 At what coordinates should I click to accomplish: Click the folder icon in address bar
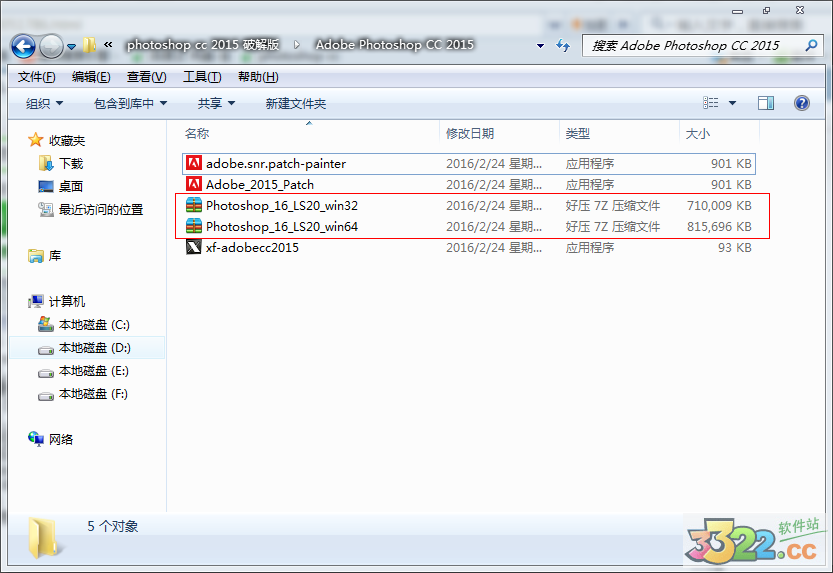(90, 45)
